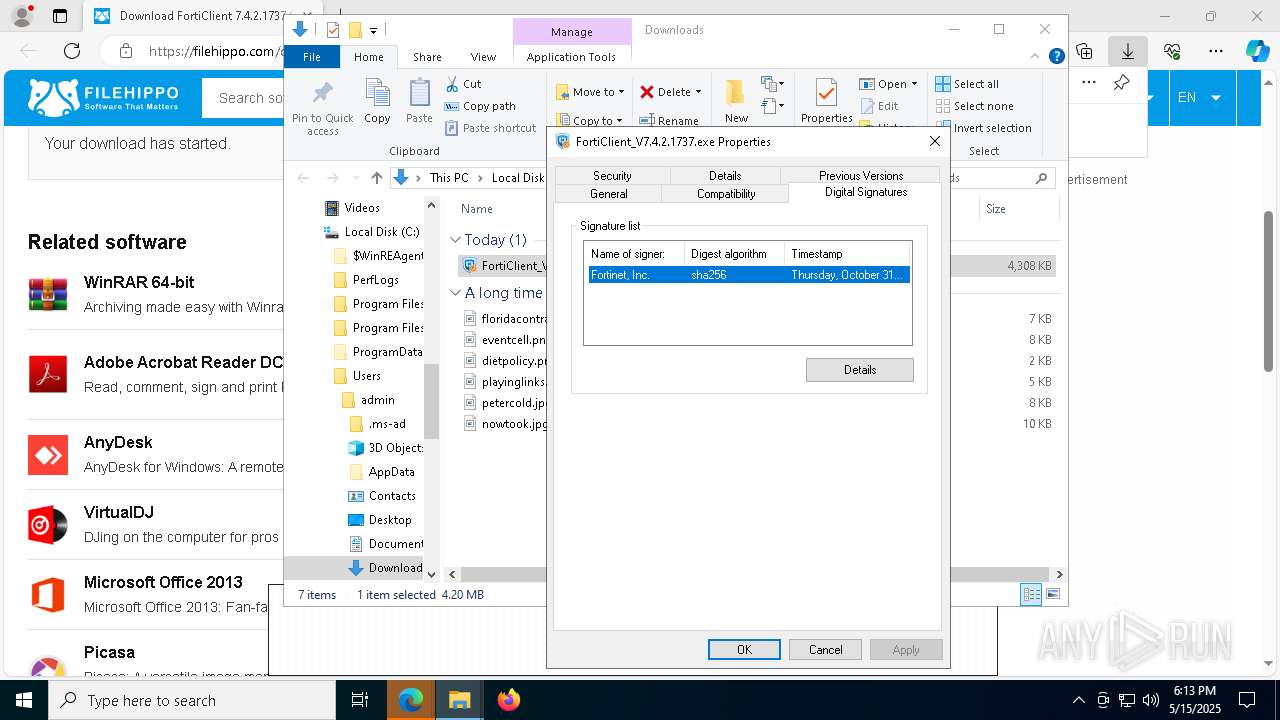Switch to details view button

(x=1031, y=595)
